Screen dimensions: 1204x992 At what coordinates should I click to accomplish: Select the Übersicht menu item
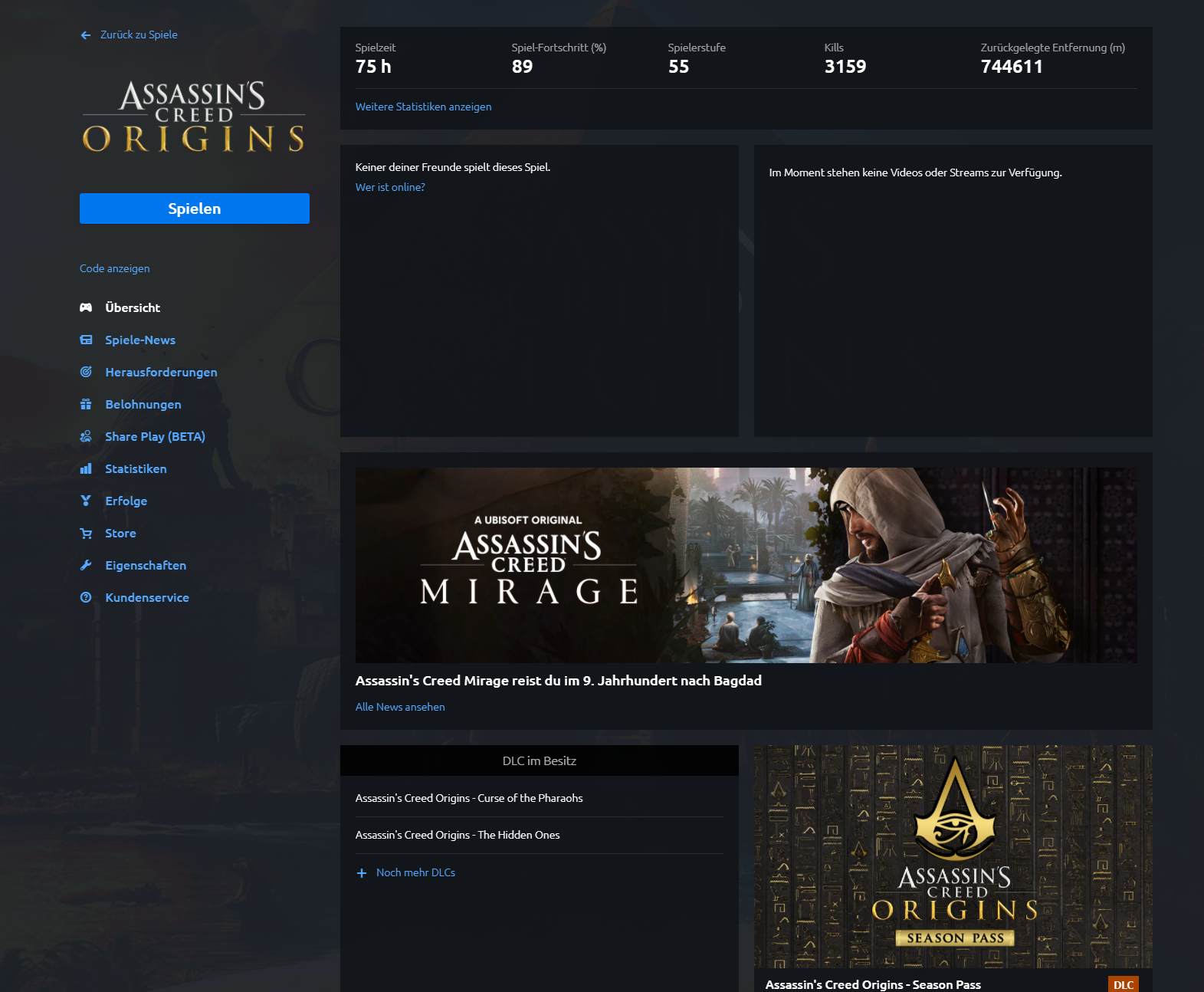coord(133,307)
